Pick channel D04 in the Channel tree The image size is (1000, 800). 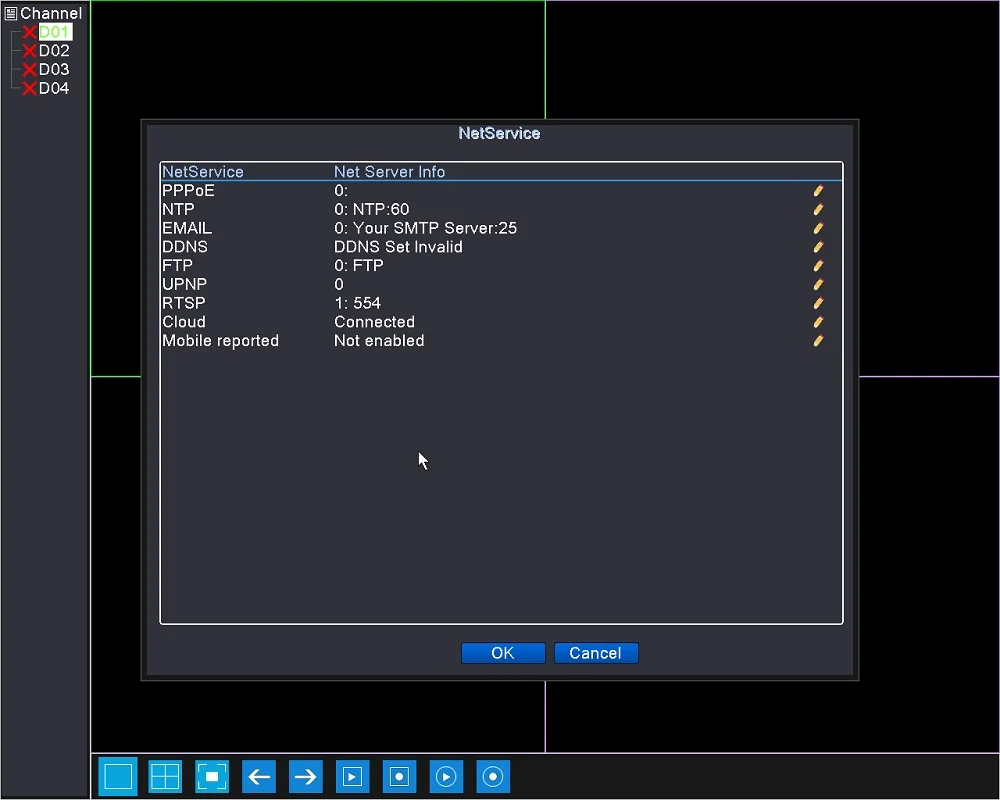pyautogui.click(x=54, y=88)
